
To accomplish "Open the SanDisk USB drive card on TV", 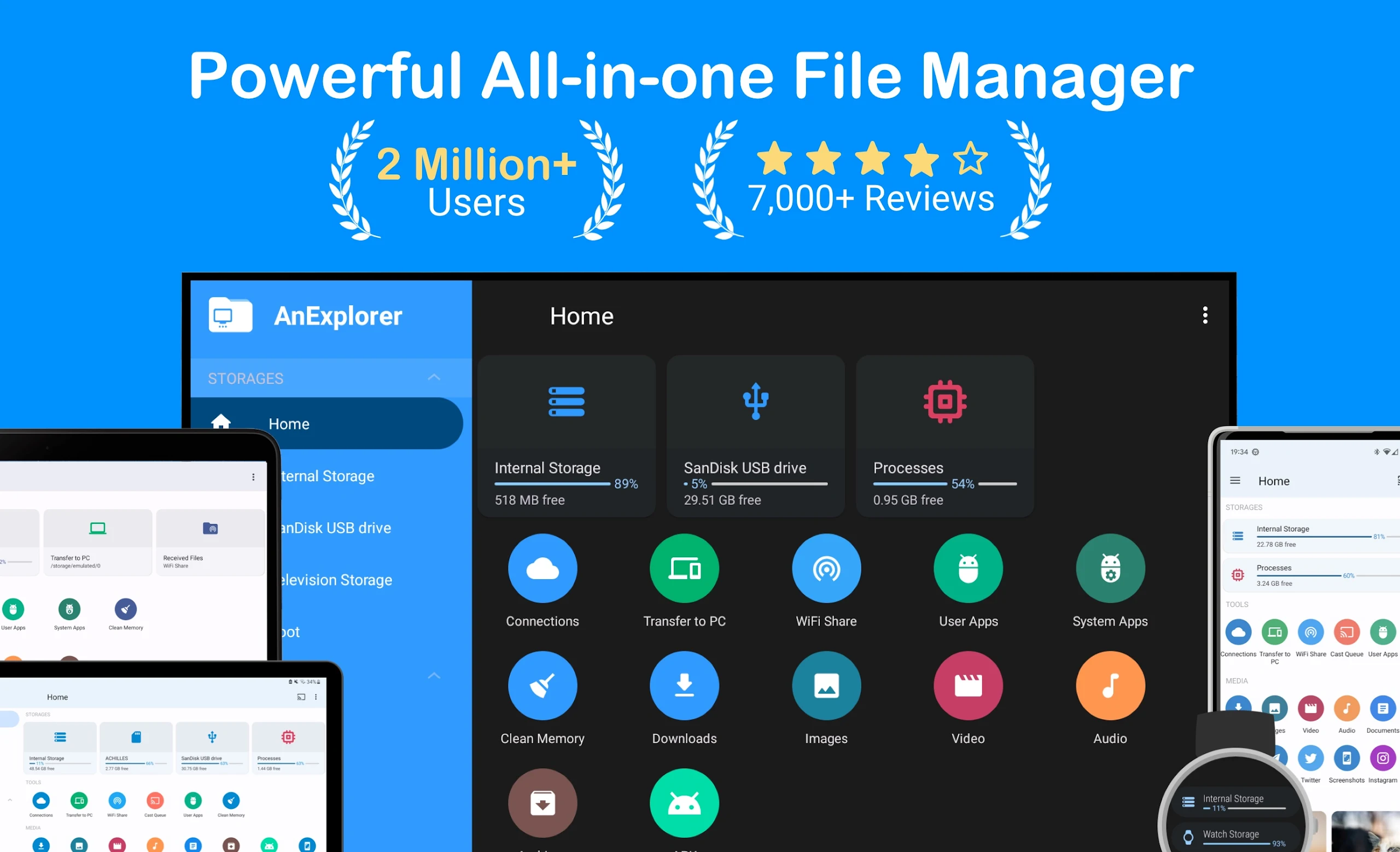I will (x=756, y=436).
